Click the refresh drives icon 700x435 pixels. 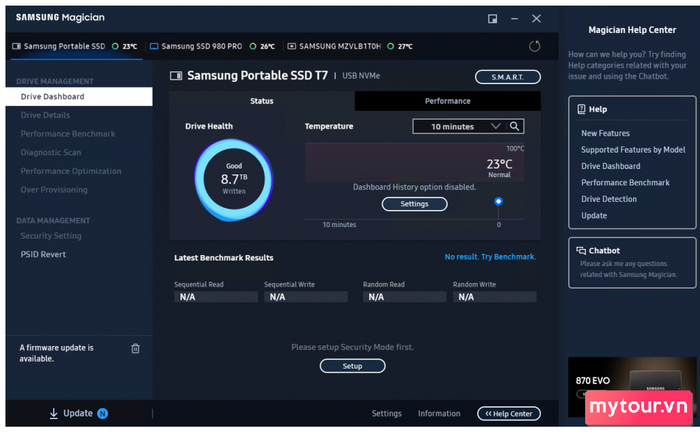pos(534,46)
